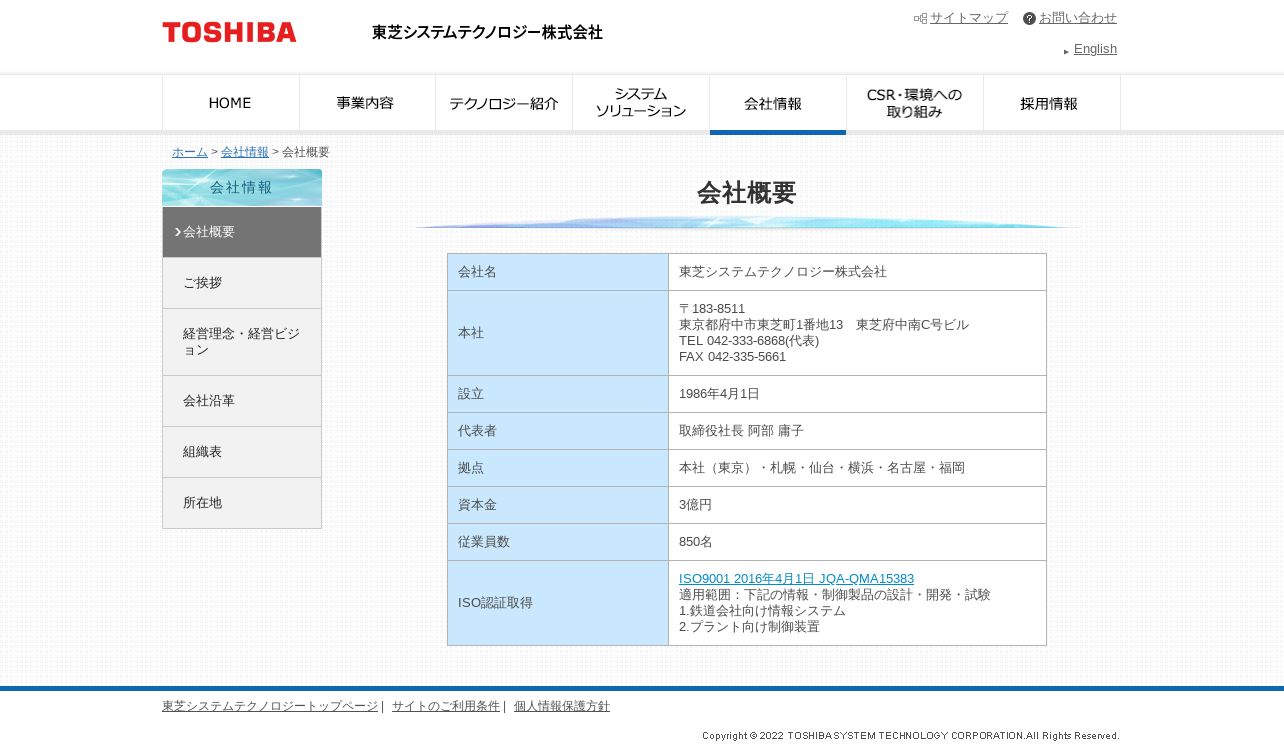Click the 本社 table header cell
Image resolution: width=1284 pixels, height=754 pixels.
pos(558,333)
